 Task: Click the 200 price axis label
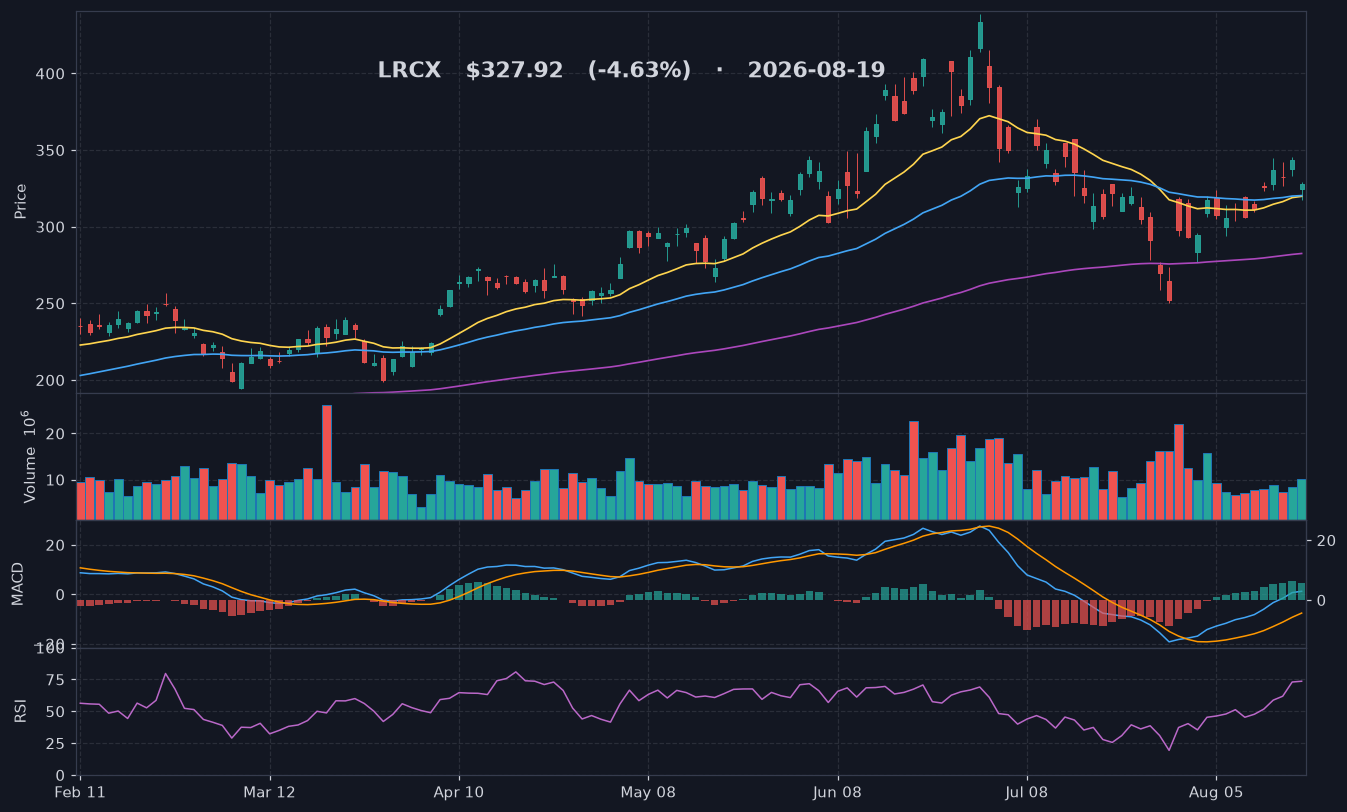tap(52, 381)
